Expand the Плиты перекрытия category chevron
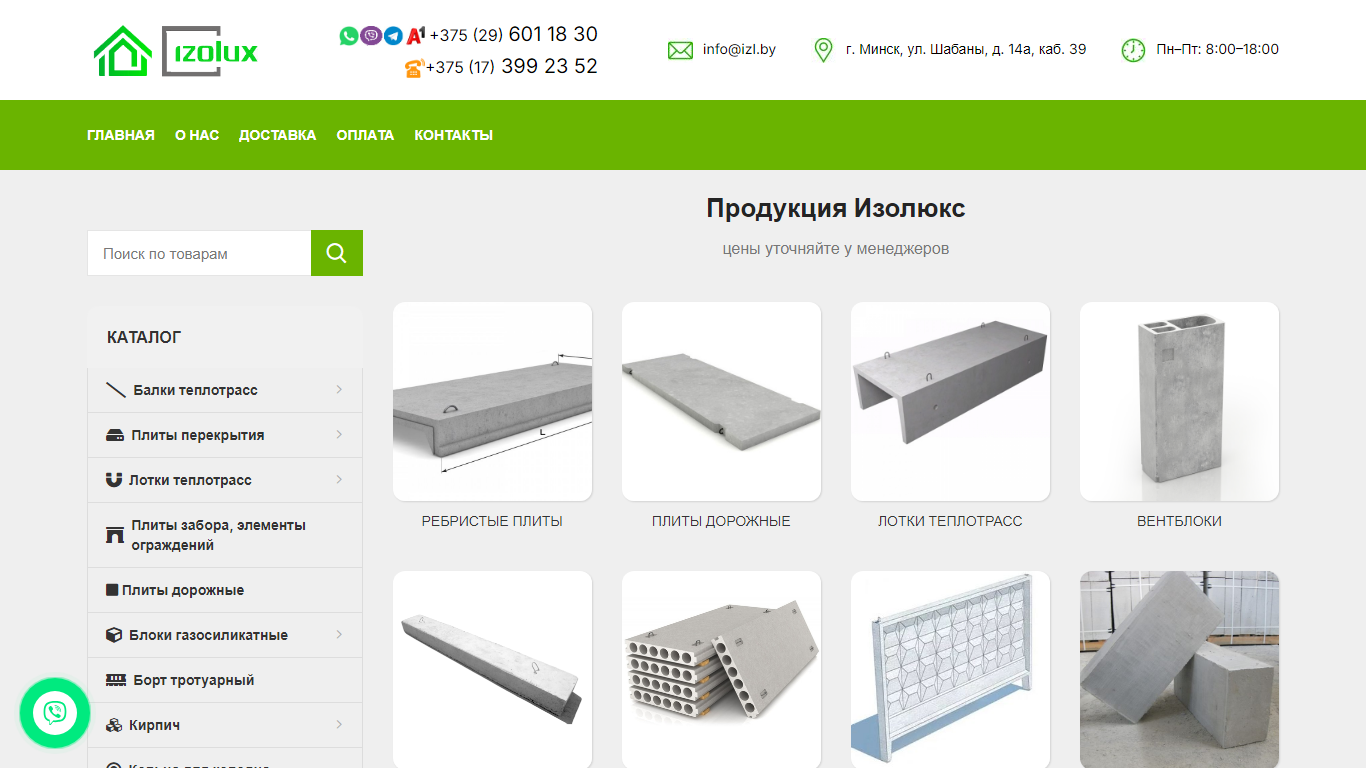Screen dimensions: 1366x768 339,435
